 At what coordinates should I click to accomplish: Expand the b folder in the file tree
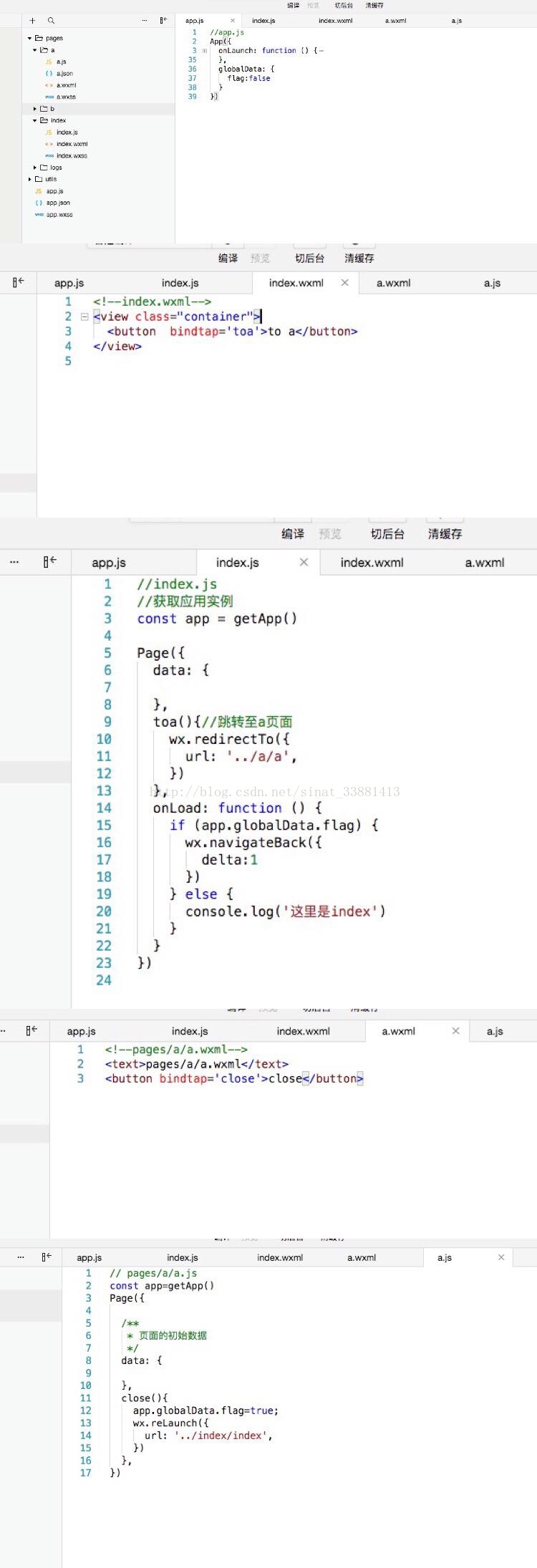pos(35,109)
